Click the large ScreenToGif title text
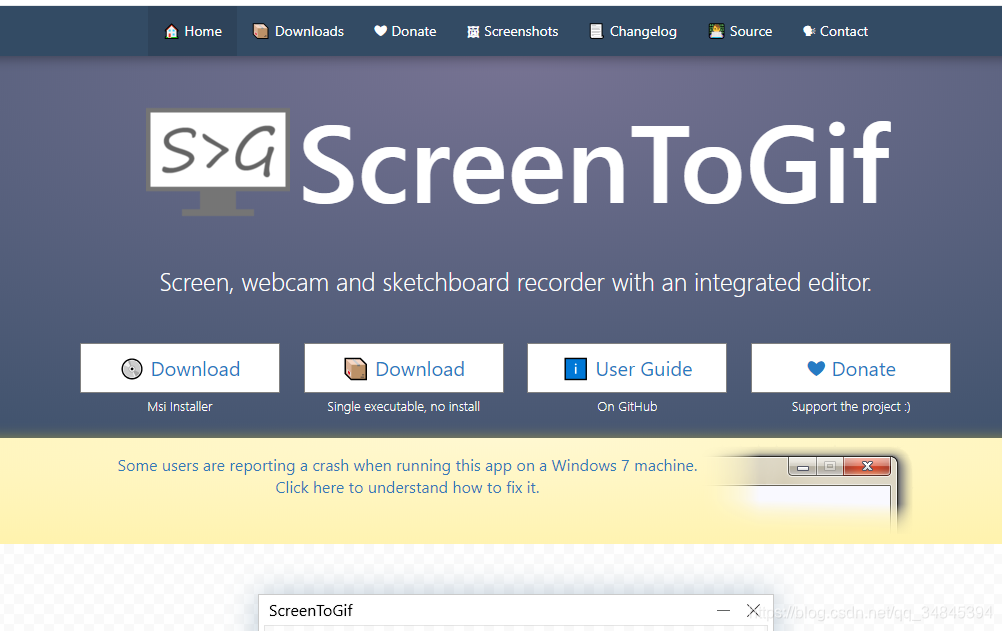The height and width of the screenshot is (631, 1002). [x=596, y=164]
